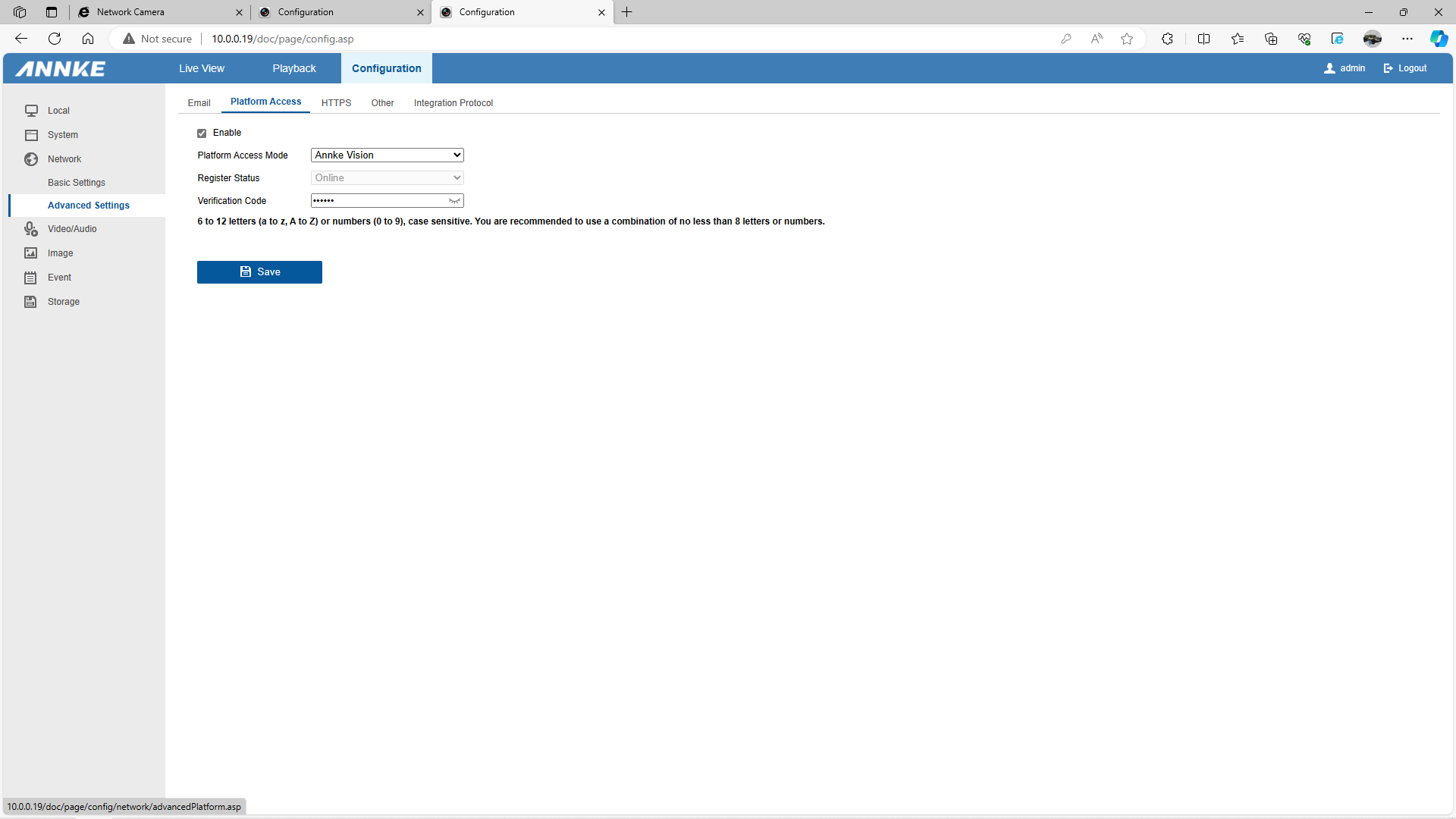Click the Image picture icon in sidebar

pyautogui.click(x=31, y=253)
